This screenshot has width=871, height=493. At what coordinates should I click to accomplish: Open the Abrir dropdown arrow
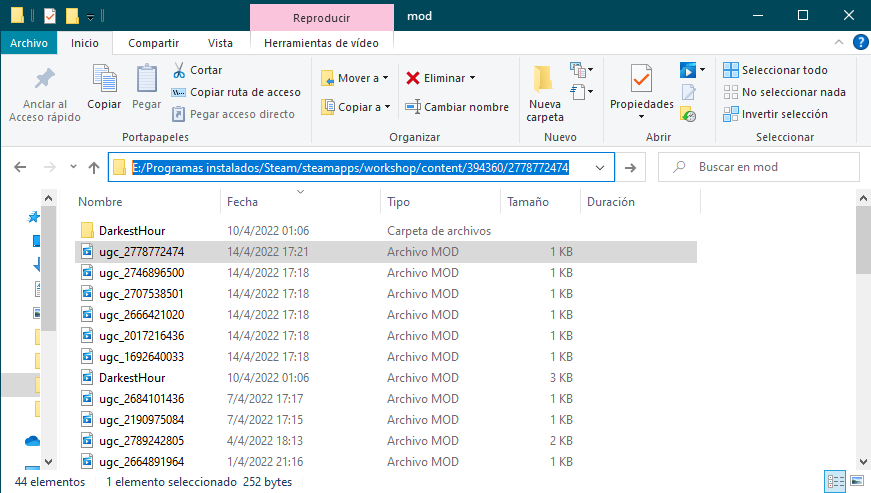pyautogui.click(x=703, y=70)
